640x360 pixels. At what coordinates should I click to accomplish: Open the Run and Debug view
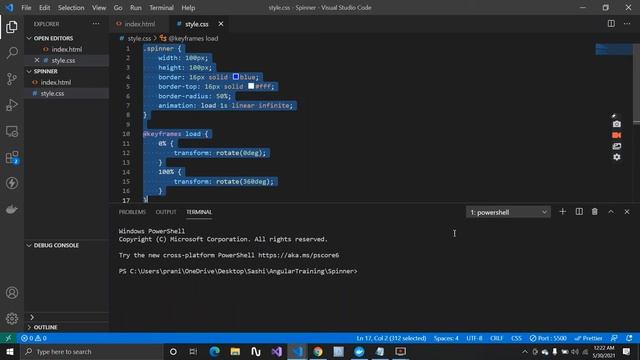tap(12, 105)
